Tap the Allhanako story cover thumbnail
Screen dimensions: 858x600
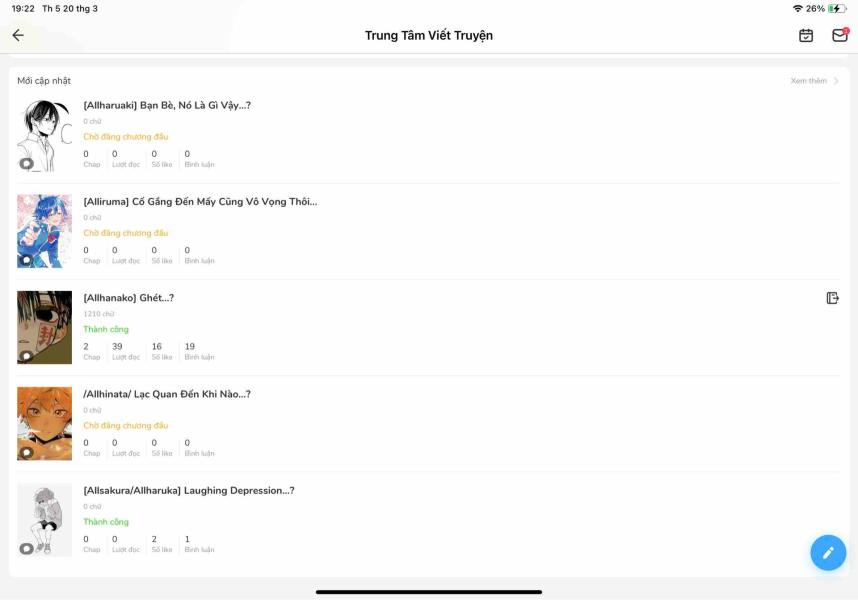(x=44, y=327)
